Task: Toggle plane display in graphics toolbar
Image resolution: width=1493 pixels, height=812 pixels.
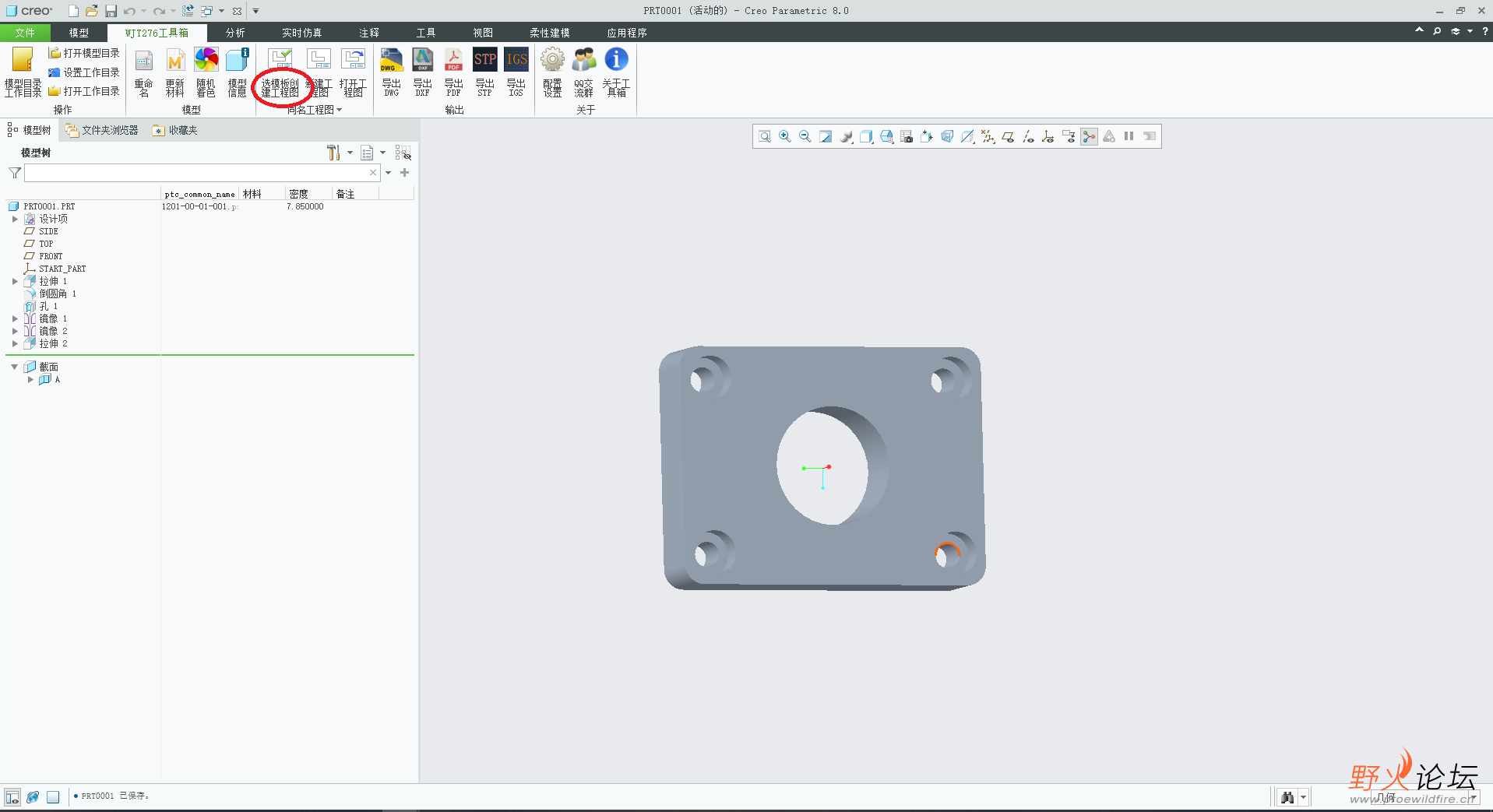Action: (x=1008, y=136)
